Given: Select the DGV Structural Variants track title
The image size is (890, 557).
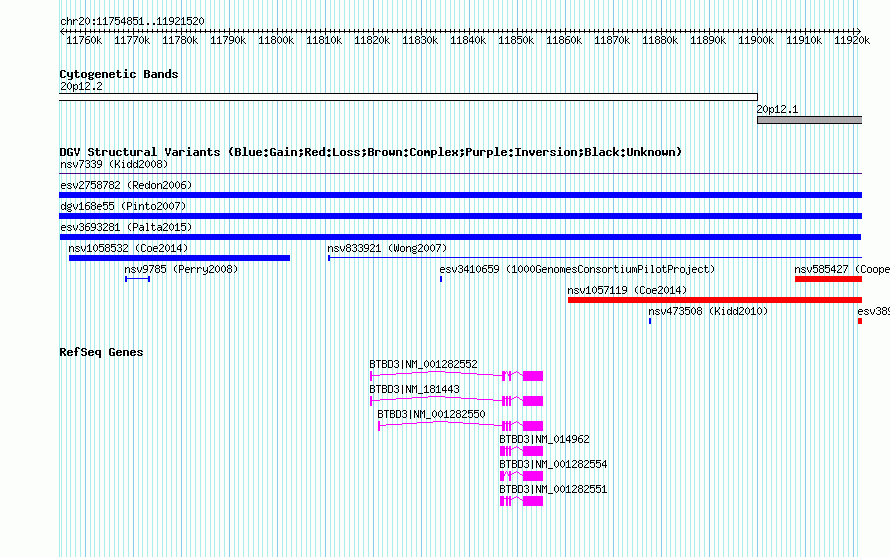Looking at the screenshot, I should point(370,152).
